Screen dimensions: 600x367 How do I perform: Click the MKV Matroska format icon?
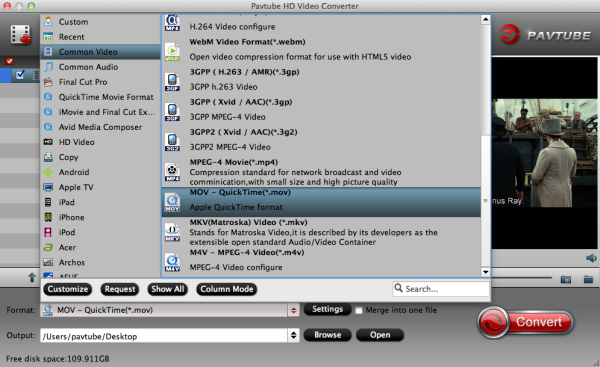pyautogui.click(x=172, y=232)
